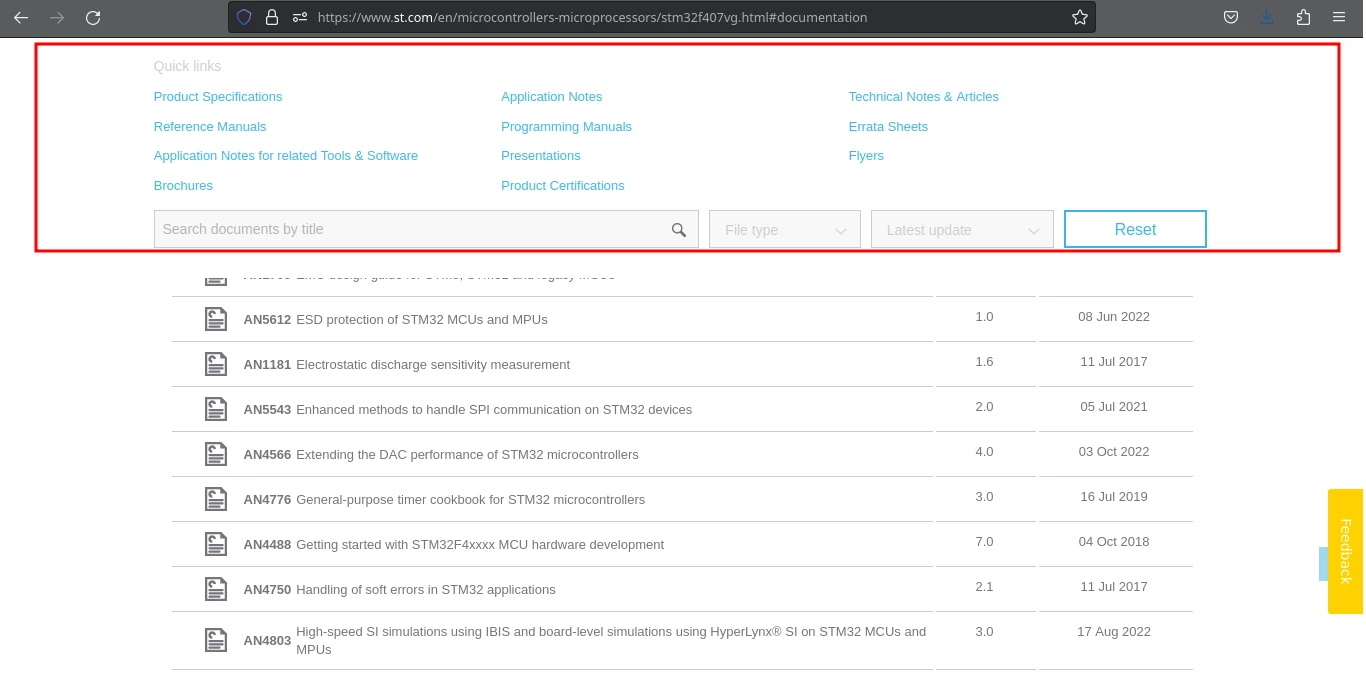Image resolution: width=1366 pixels, height=680 pixels.
Task: Click the shield tracking protection icon
Action: [x=244, y=17]
